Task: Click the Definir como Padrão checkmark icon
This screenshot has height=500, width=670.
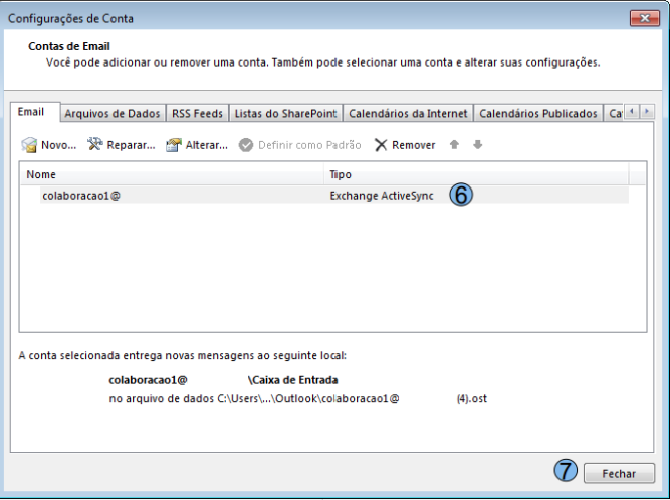Action: (x=246, y=145)
